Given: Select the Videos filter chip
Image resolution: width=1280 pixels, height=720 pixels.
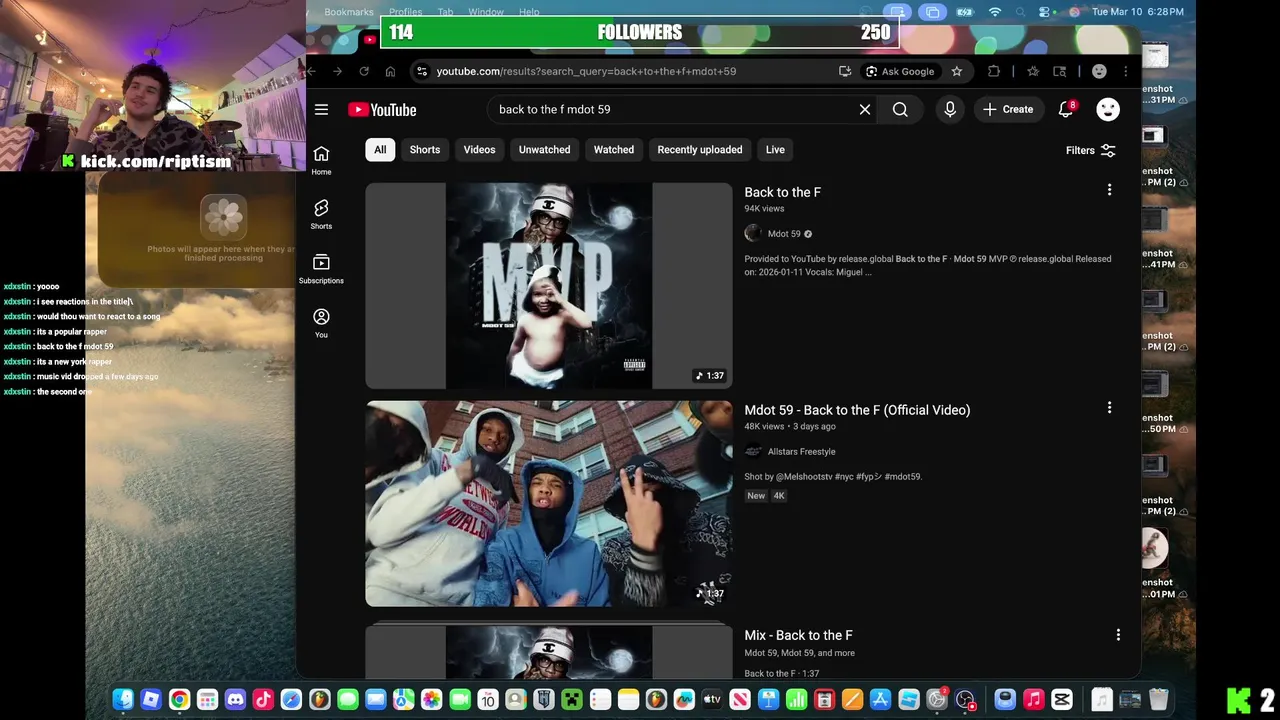Looking at the screenshot, I should tap(479, 150).
